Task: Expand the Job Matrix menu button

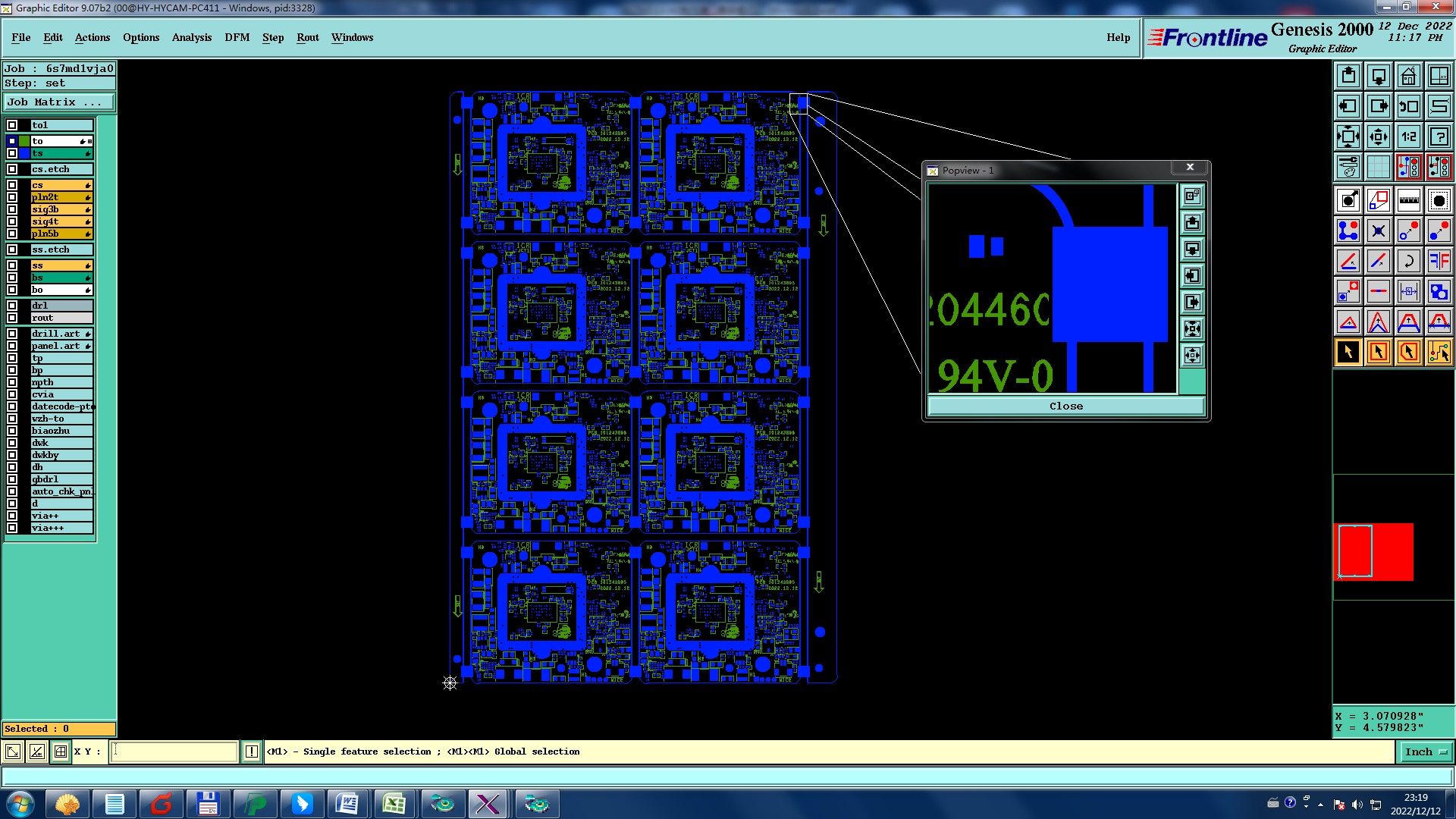Action: coord(59,102)
